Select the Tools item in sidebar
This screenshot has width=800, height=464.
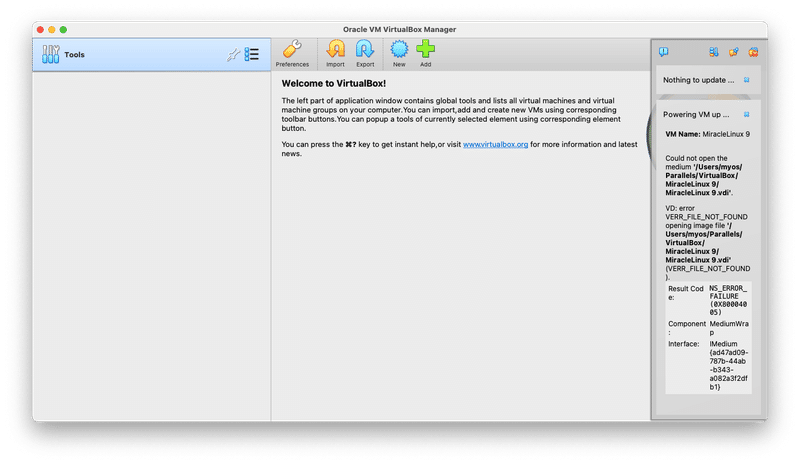click(x=152, y=55)
